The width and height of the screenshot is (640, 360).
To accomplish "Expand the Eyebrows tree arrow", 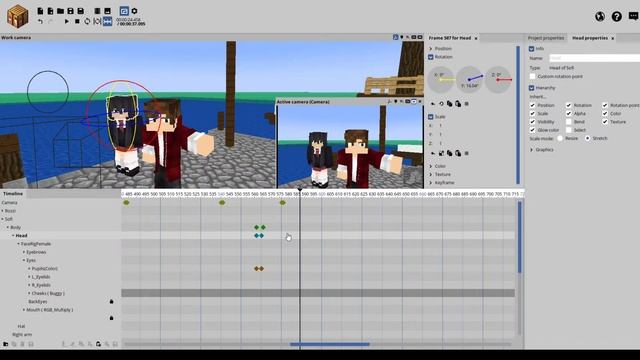I will click(24, 252).
